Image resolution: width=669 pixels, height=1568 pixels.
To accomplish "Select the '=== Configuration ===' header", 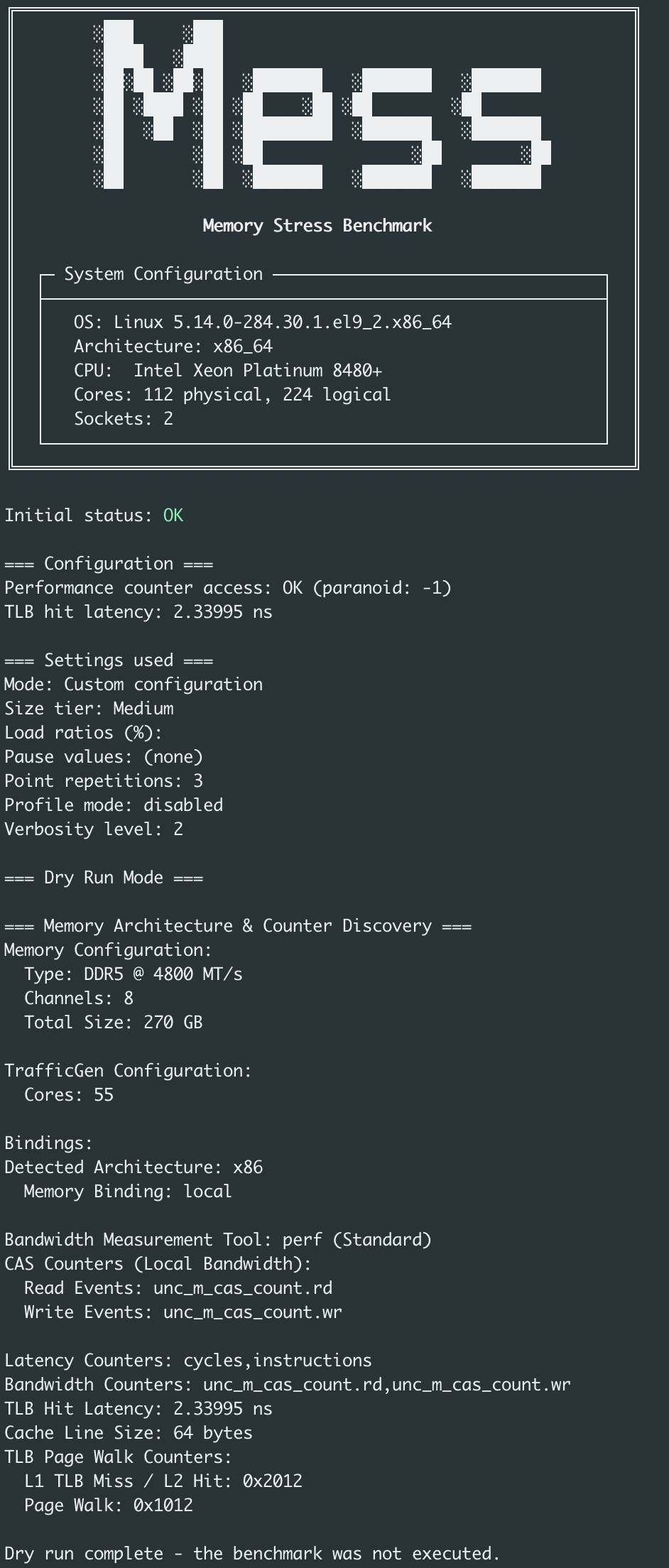I will pyautogui.click(x=109, y=564).
